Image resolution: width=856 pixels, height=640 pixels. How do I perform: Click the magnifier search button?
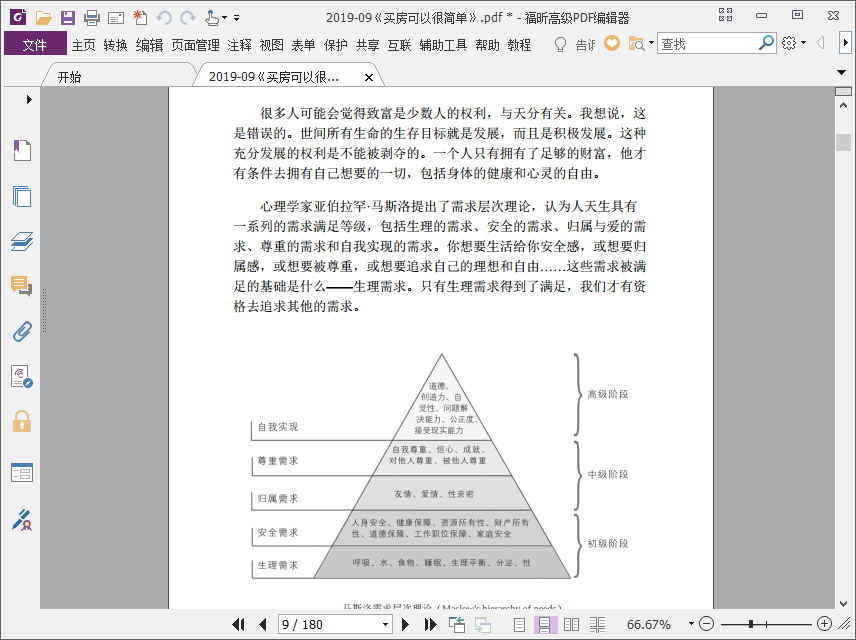[x=766, y=43]
